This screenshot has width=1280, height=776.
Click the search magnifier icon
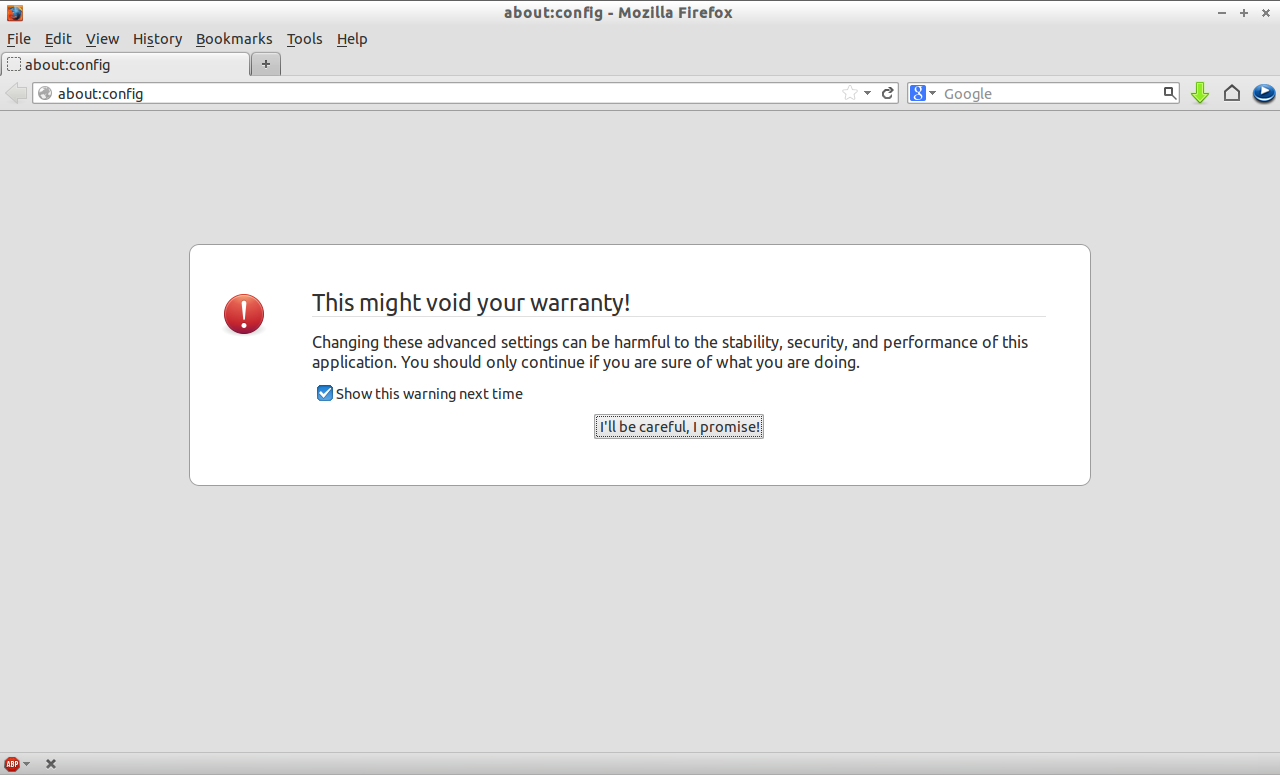pyautogui.click(x=1170, y=93)
